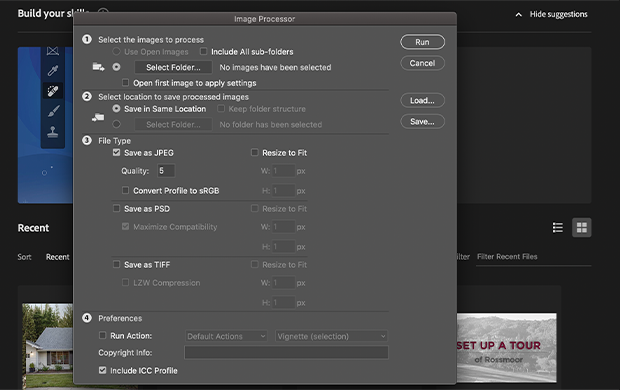Image resolution: width=620 pixels, height=390 pixels.
Task: Switch Recent files to list view
Action: 558,227
